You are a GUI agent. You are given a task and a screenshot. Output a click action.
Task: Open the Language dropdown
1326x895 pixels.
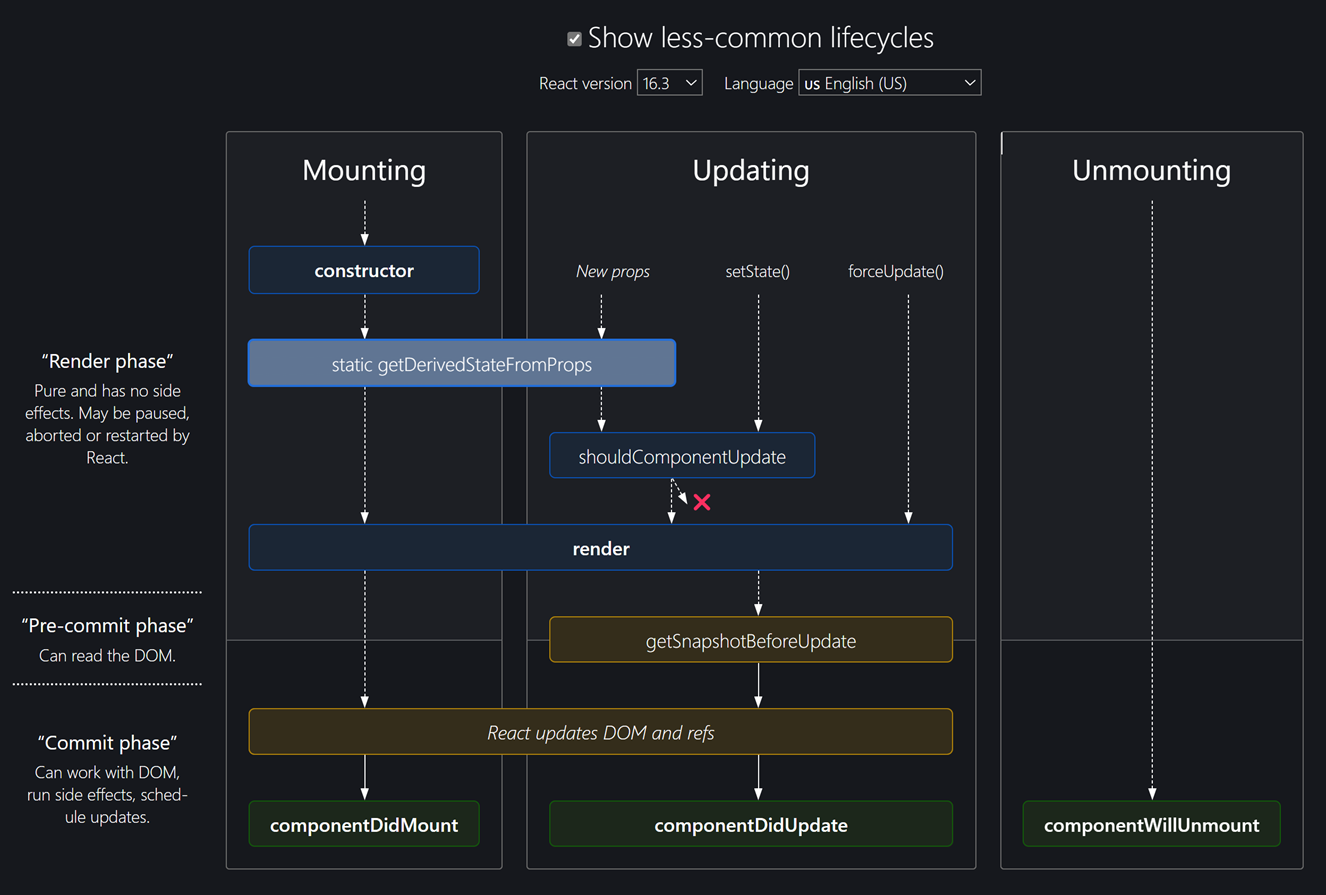pyautogui.click(x=889, y=83)
